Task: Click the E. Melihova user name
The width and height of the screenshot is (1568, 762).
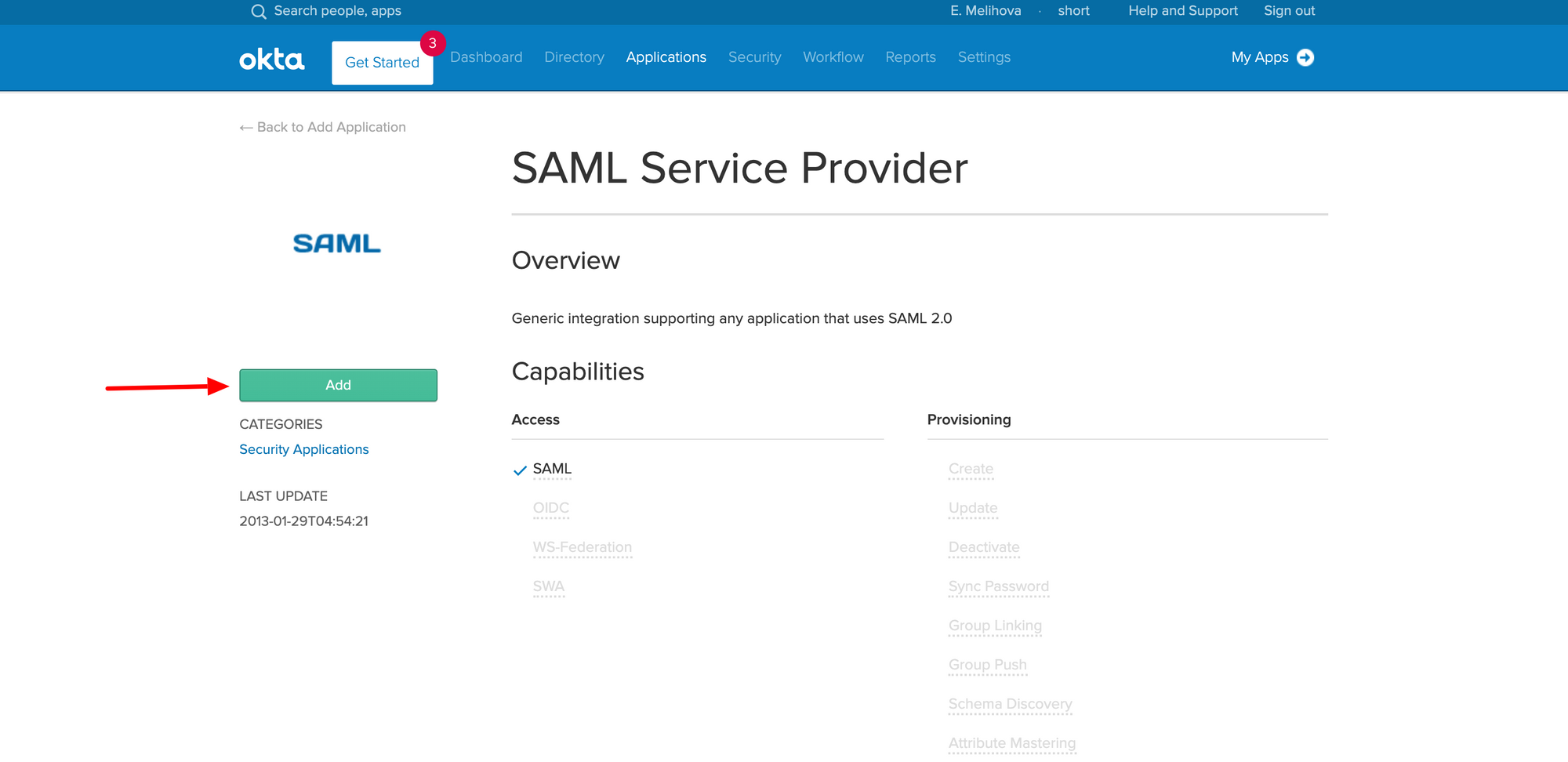Action: click(x=986, y=11)
